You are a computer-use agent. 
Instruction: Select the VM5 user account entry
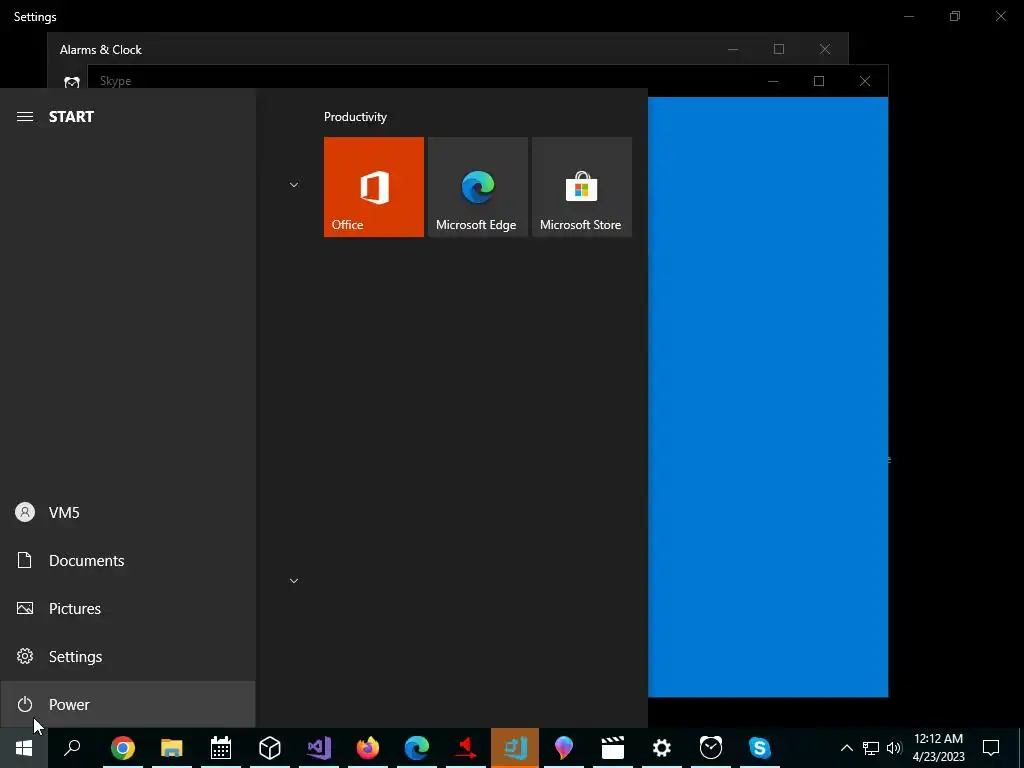128,513
